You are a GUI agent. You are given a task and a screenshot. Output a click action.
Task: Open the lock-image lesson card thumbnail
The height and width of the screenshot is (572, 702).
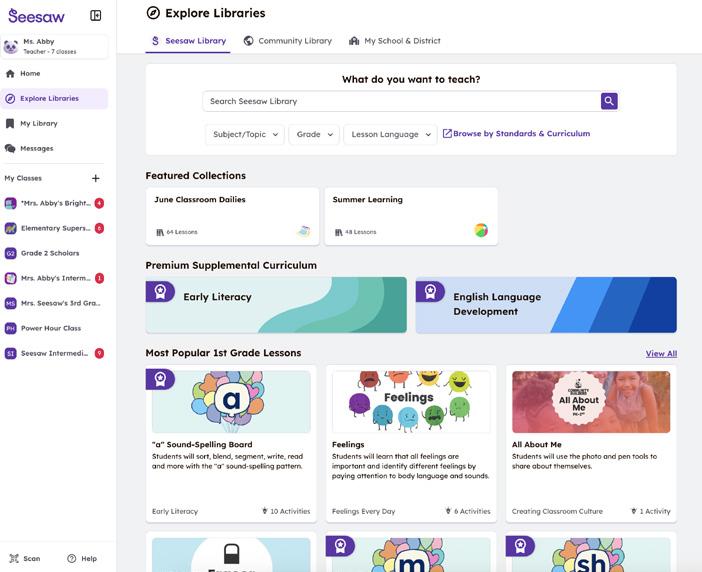tap(231, 555)
